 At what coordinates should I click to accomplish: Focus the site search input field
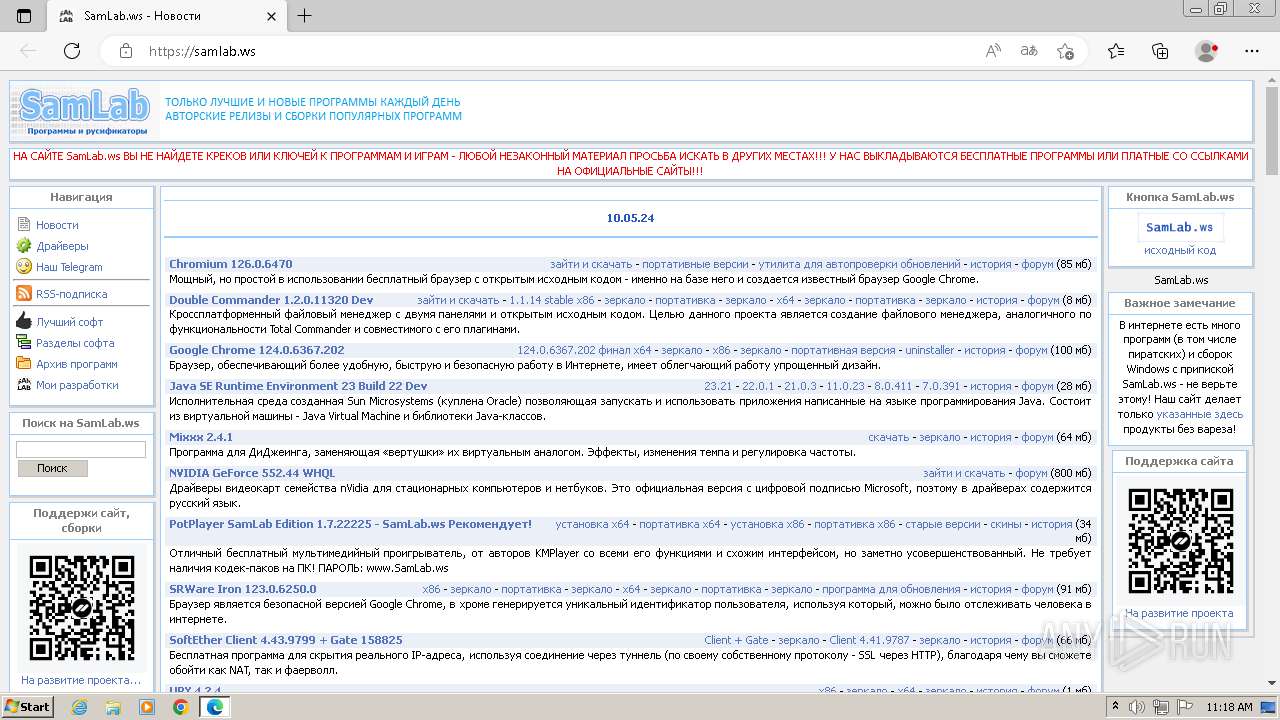pos(81,450)
